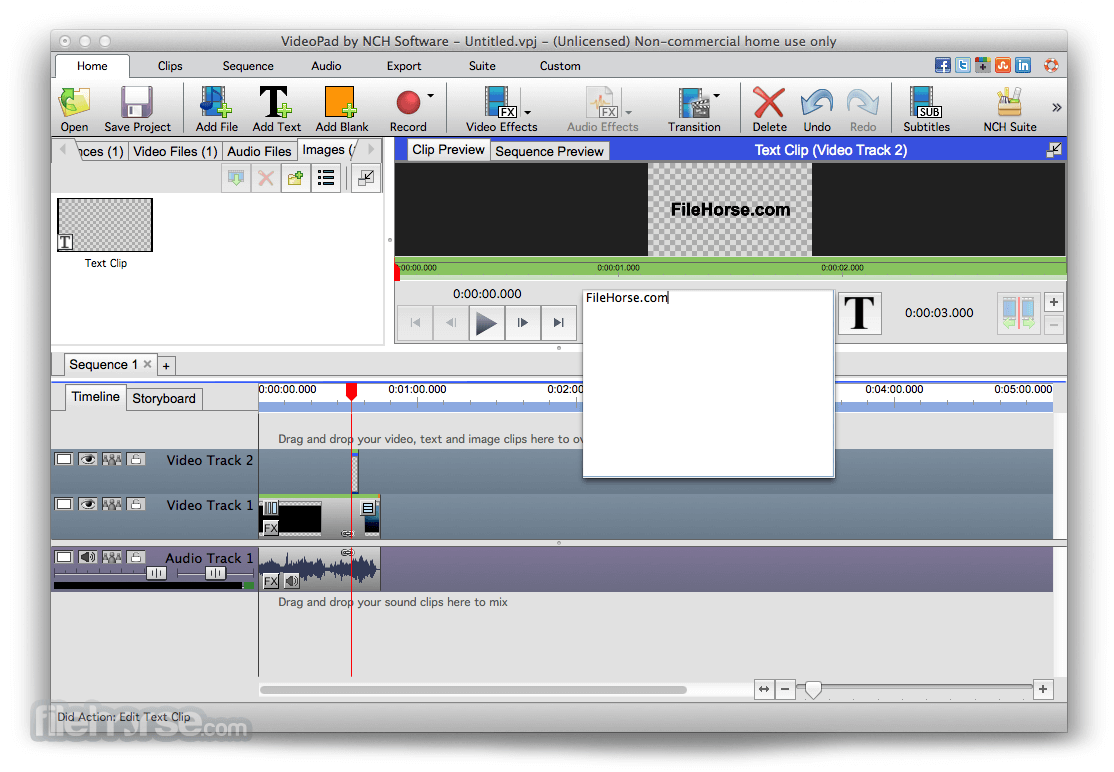Viewport: 1114px width, 772px height.
Task: Step forward one frame
Action: [523, 323]
